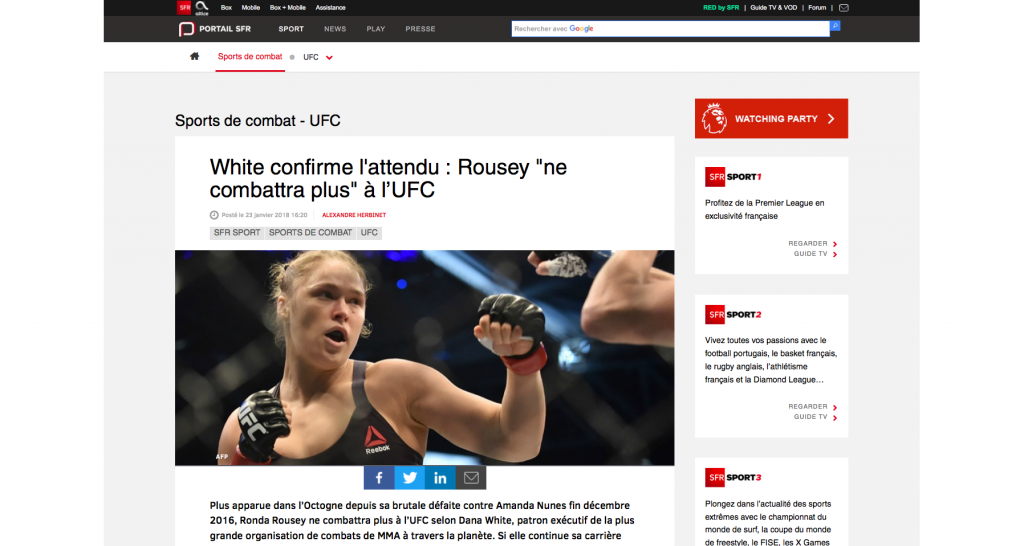Viewport: 1024px width, 546px height.
Task: Open Watching Party banner arrow
Action: 831,119
